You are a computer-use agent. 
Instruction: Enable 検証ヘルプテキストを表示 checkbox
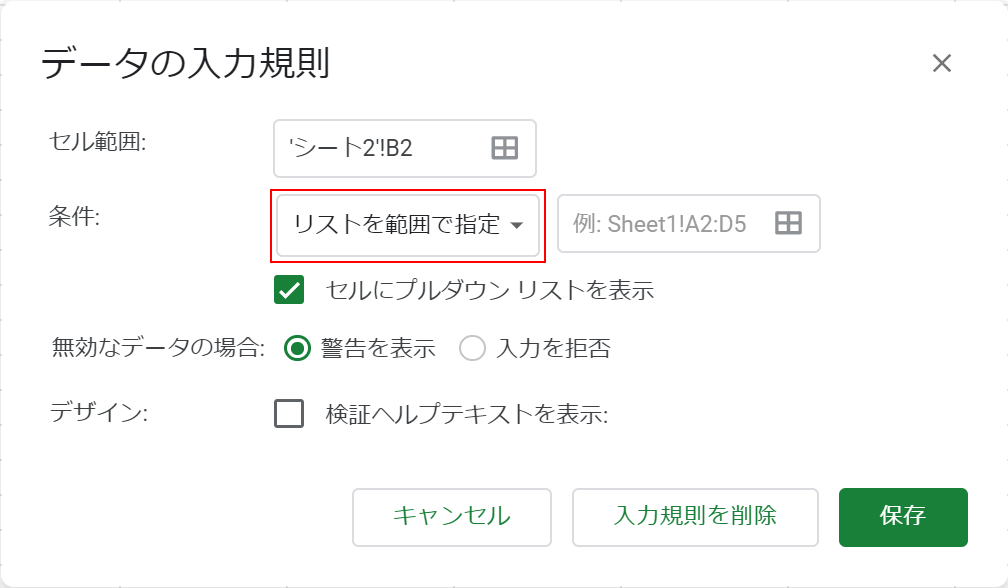[290, 414]
